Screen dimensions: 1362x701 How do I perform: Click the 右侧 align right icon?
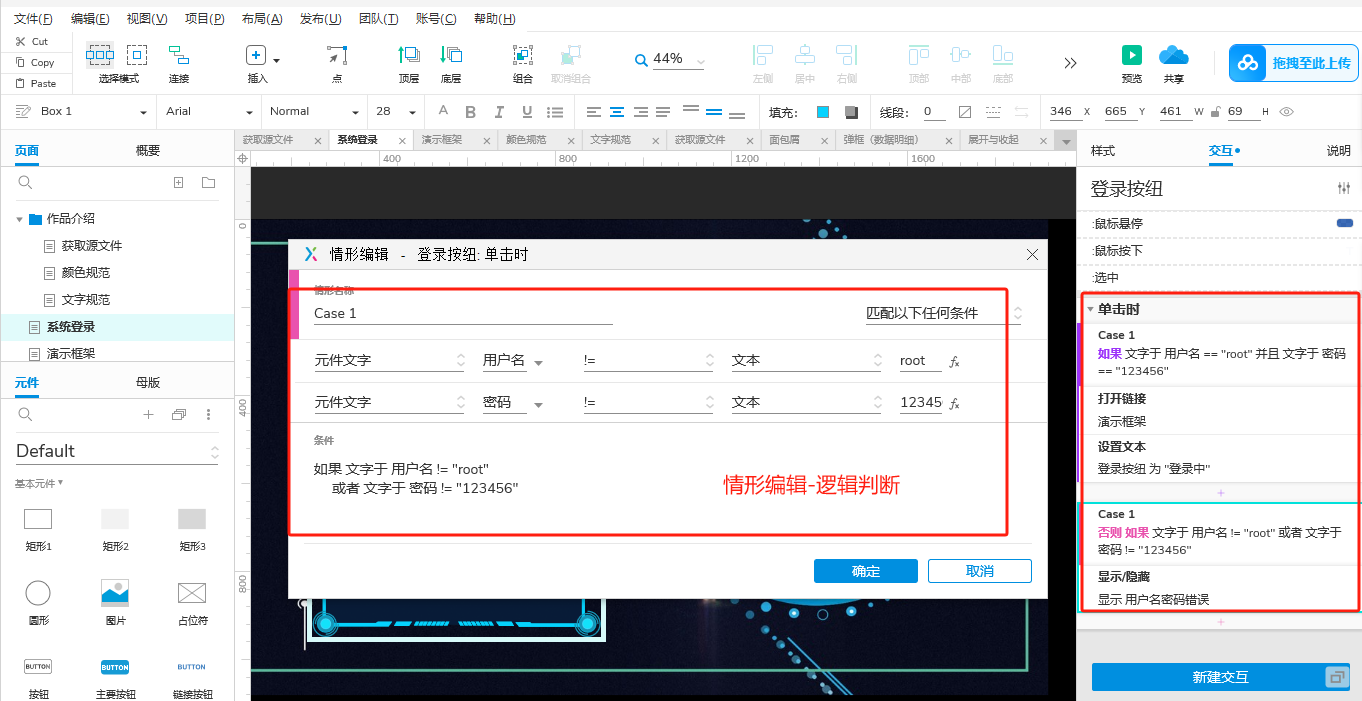tap(847, 55)
